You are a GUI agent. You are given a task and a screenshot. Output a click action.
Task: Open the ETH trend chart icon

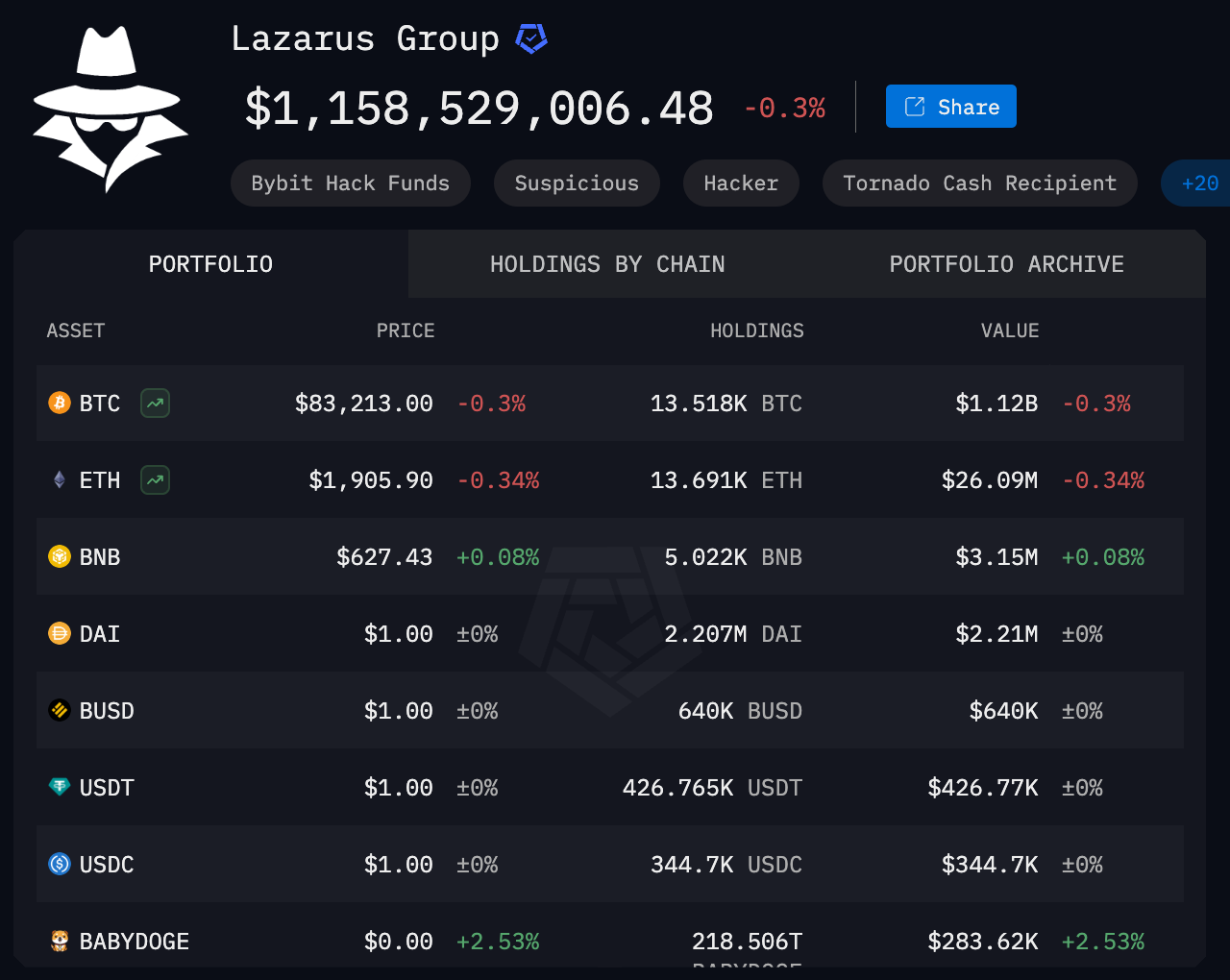pyautogui.click(x=155, y=479)
